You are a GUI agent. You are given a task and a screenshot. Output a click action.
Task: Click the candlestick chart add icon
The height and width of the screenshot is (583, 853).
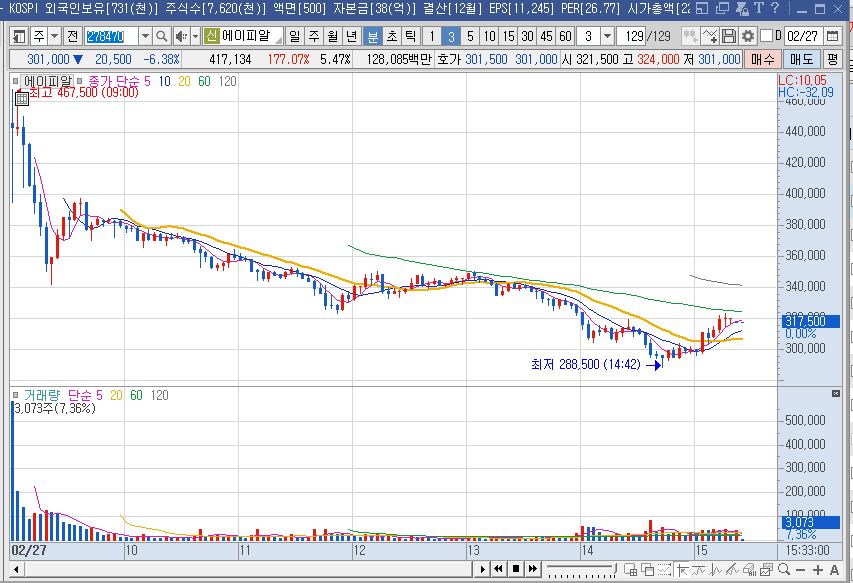click(691, 36)
